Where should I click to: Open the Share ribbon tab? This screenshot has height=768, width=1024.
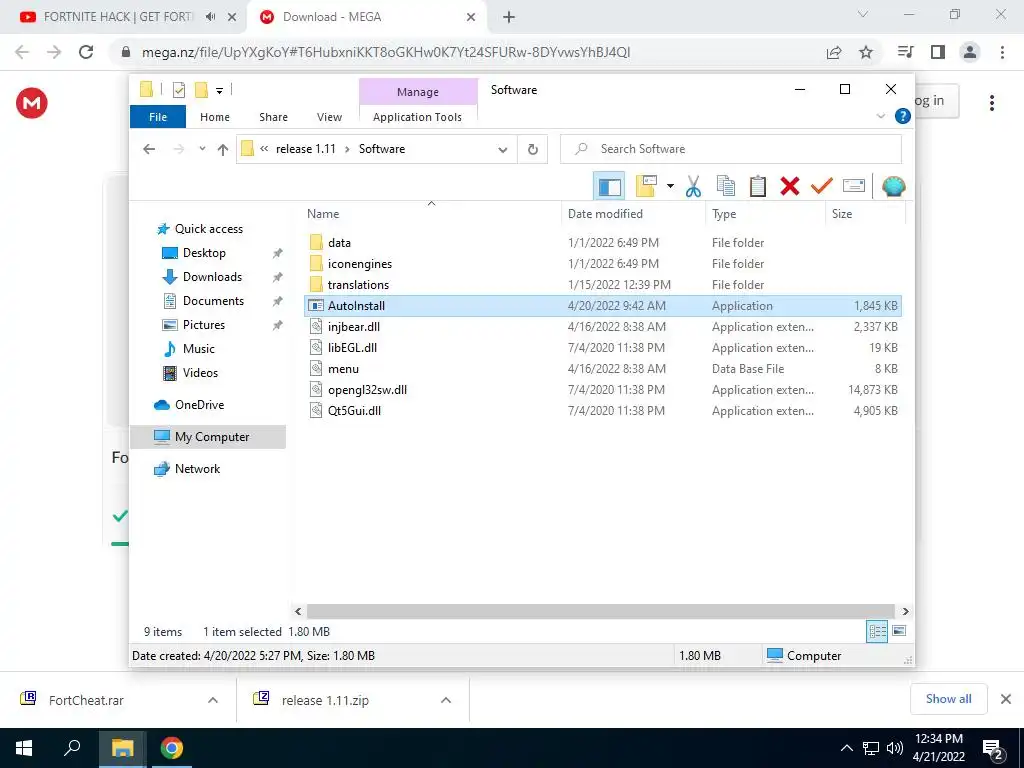(273, 117)
